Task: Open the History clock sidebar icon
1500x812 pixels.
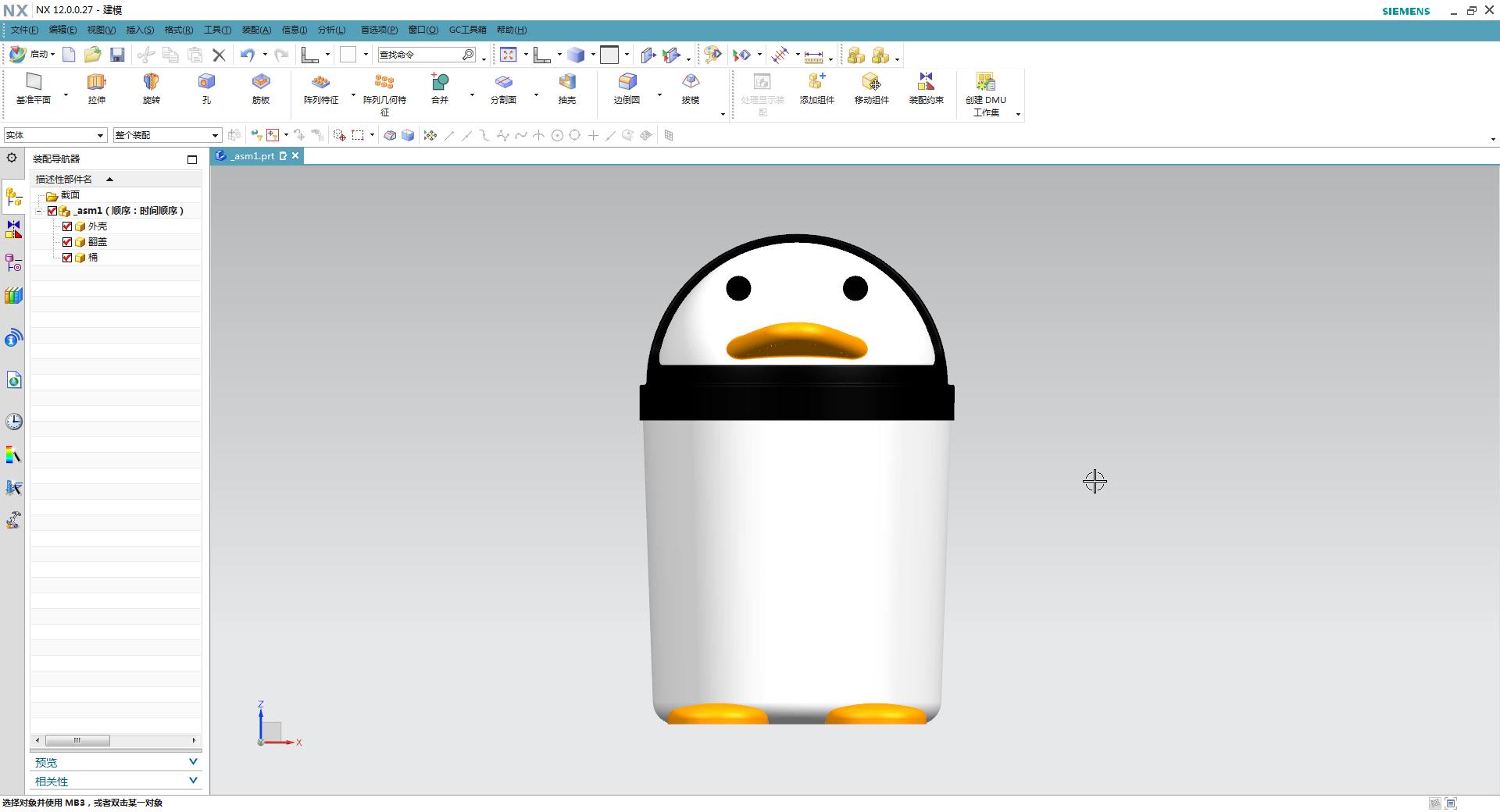Action: 13,422
